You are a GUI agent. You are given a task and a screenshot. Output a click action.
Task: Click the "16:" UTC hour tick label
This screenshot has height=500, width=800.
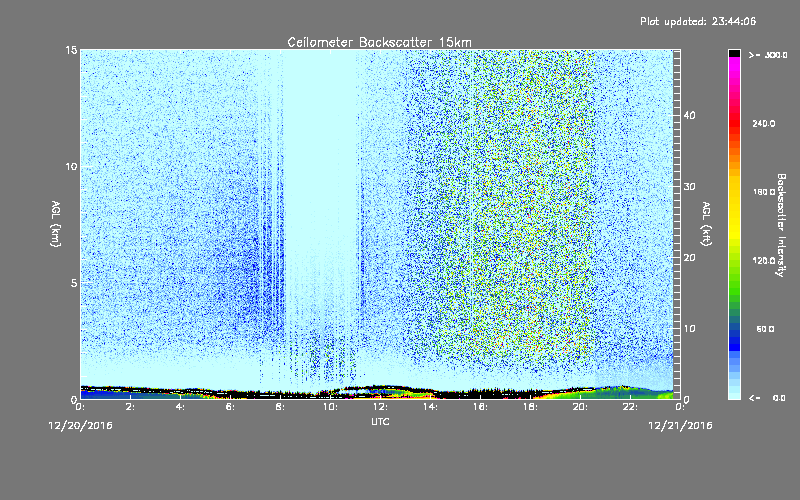(x=481, y=407)
